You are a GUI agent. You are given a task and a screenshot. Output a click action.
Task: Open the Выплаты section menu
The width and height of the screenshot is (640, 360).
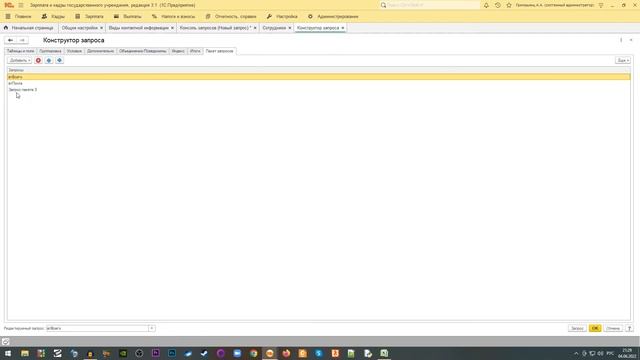pos(127,16)
